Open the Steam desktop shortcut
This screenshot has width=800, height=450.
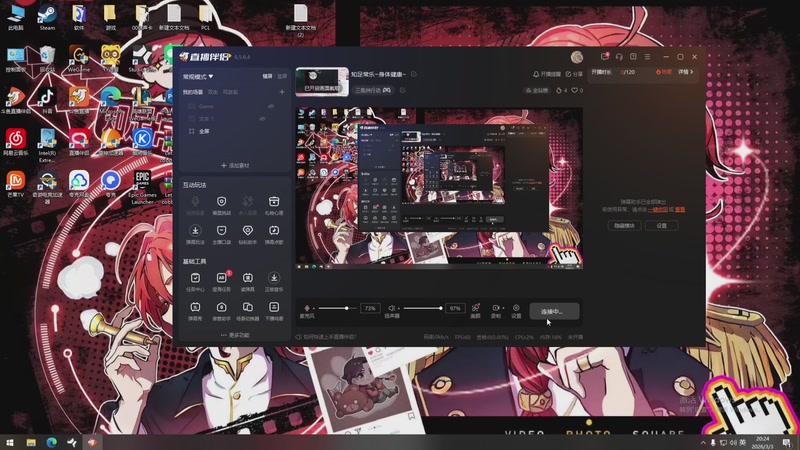(x=47, y=18)
